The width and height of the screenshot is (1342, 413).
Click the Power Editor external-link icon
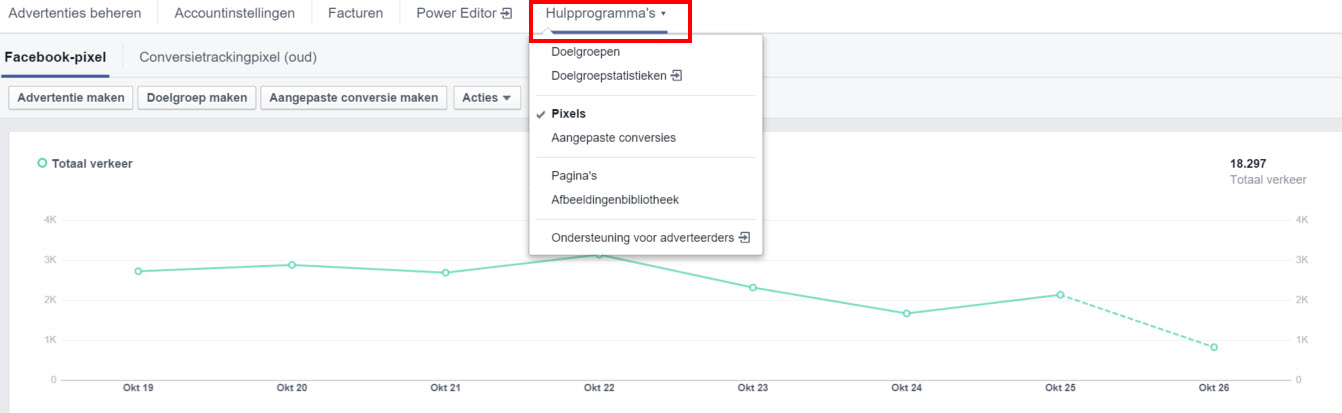(506, 14)
